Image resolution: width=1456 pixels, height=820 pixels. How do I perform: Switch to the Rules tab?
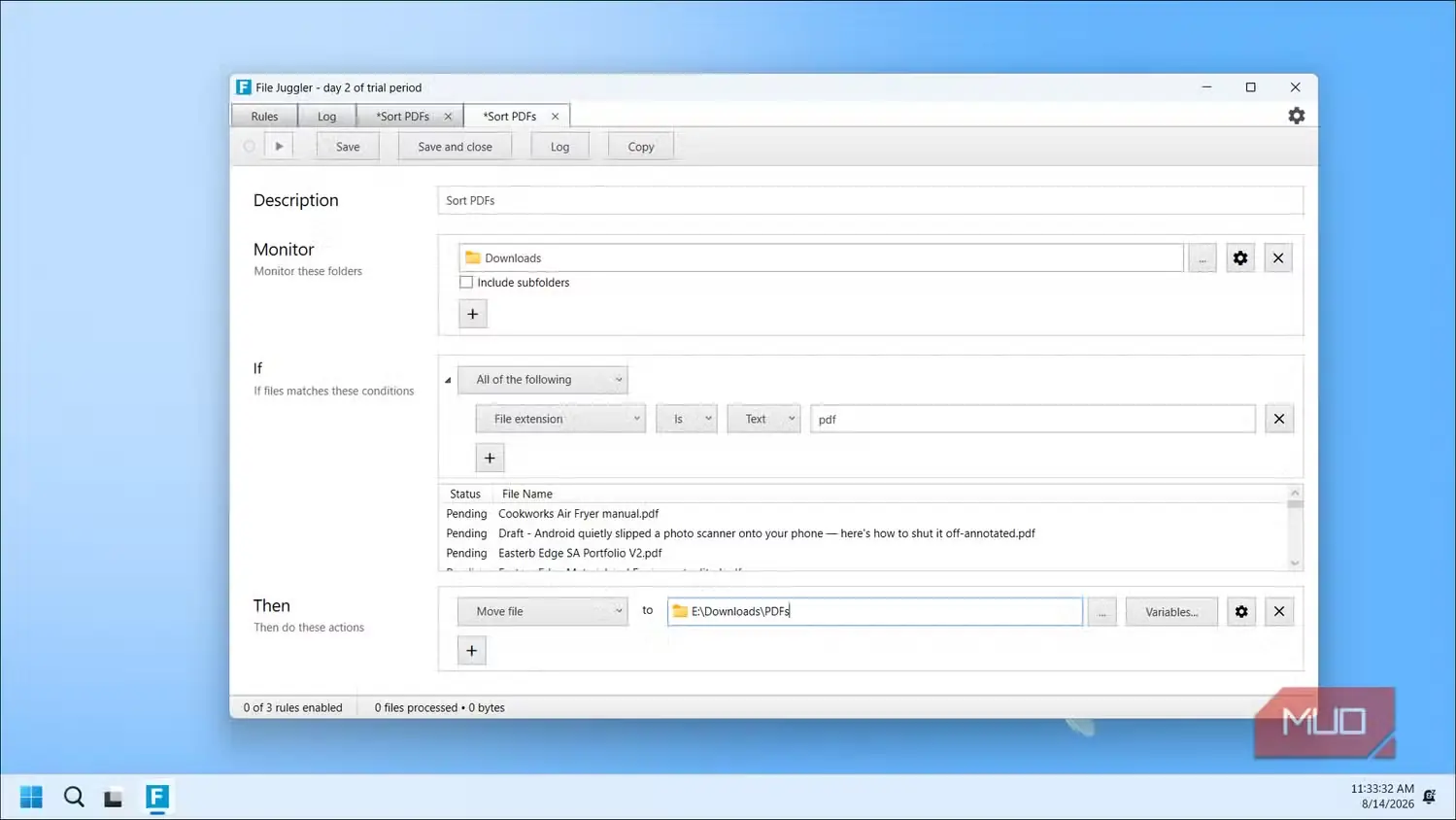[264, 116]
